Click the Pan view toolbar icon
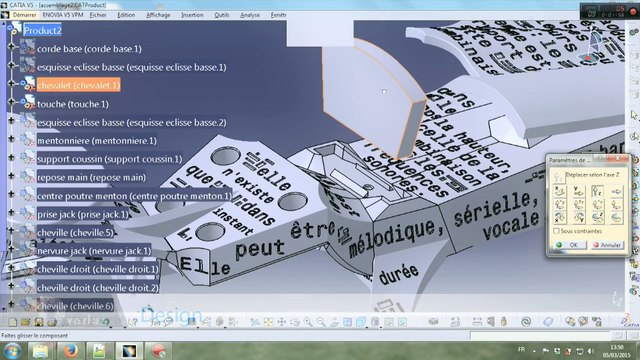Image resolution: width=640 pixels, height=360 pixels. pyautogui.click(x=282, y=322)
